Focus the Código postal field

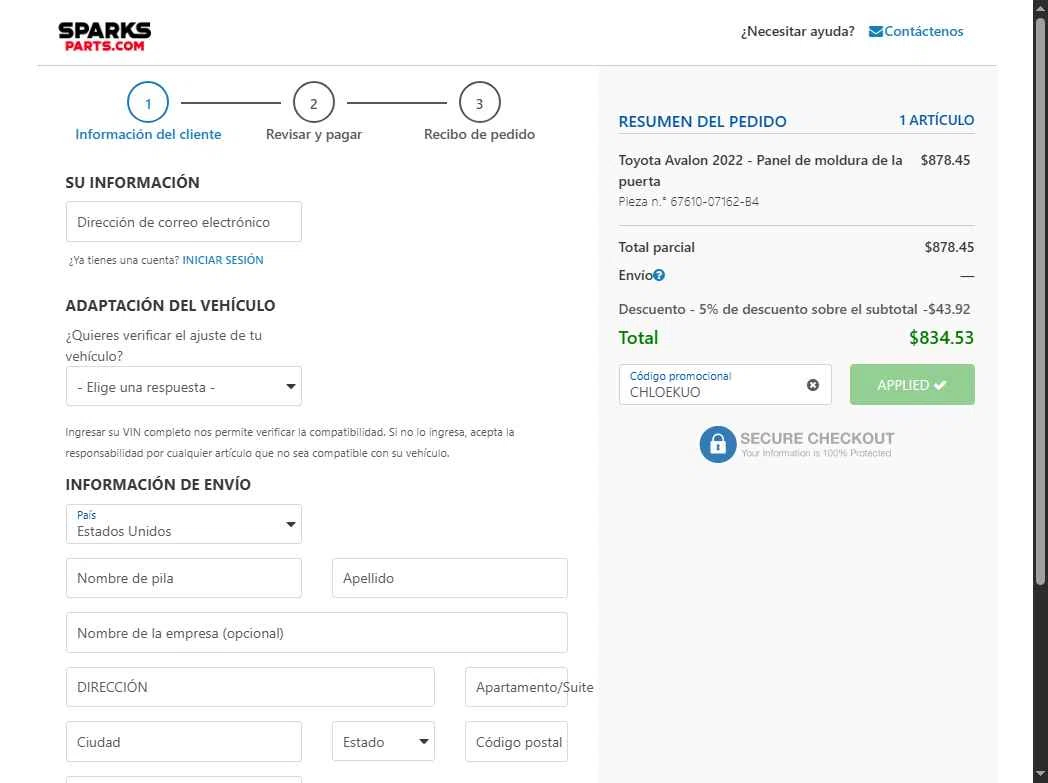[x=516, y=741]
